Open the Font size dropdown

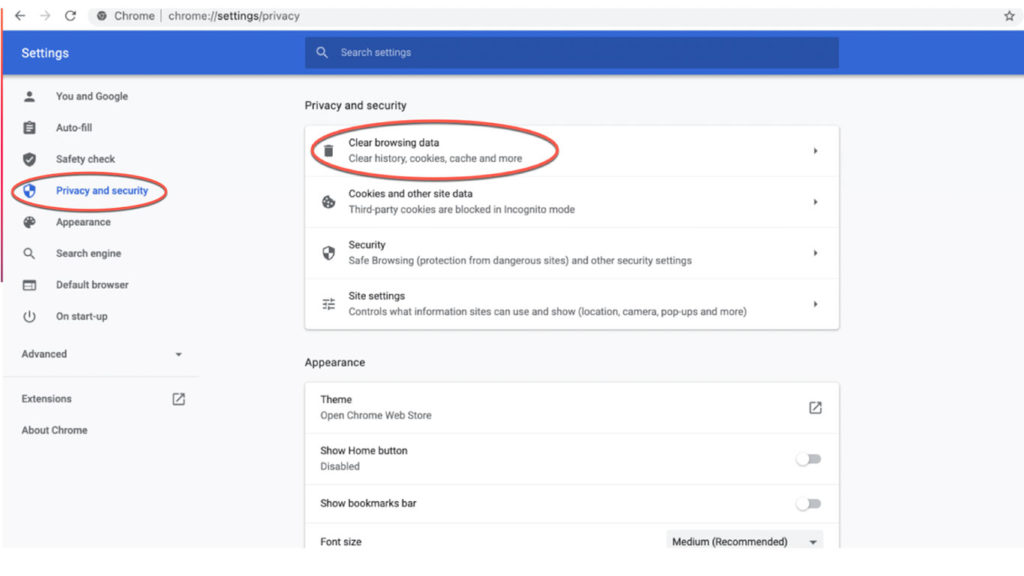tap(744, 541)
